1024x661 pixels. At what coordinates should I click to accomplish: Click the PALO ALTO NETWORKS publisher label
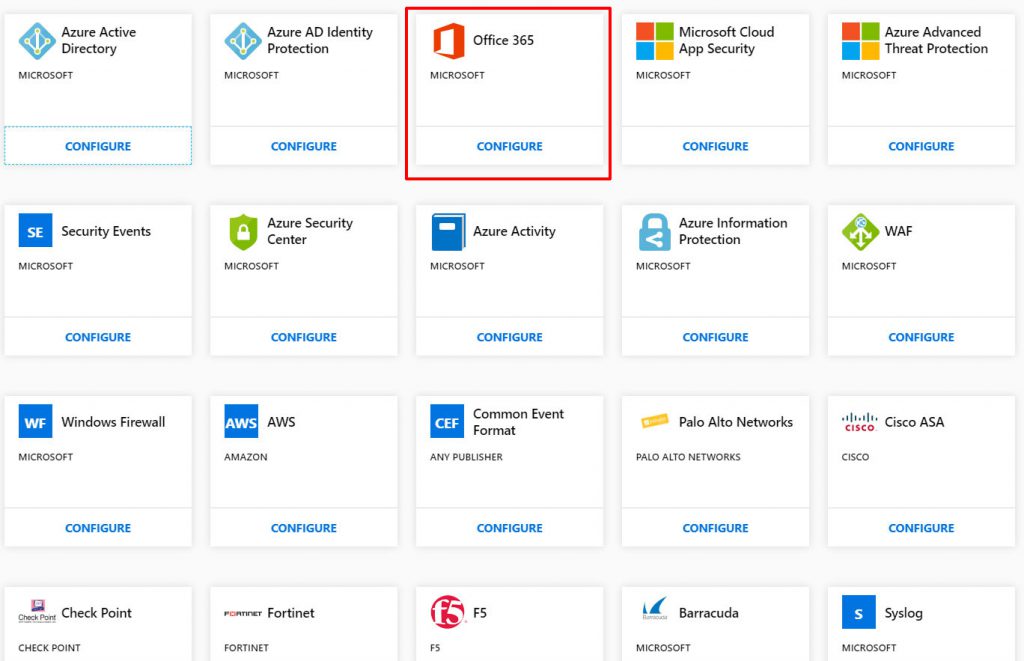pos(688,457)
